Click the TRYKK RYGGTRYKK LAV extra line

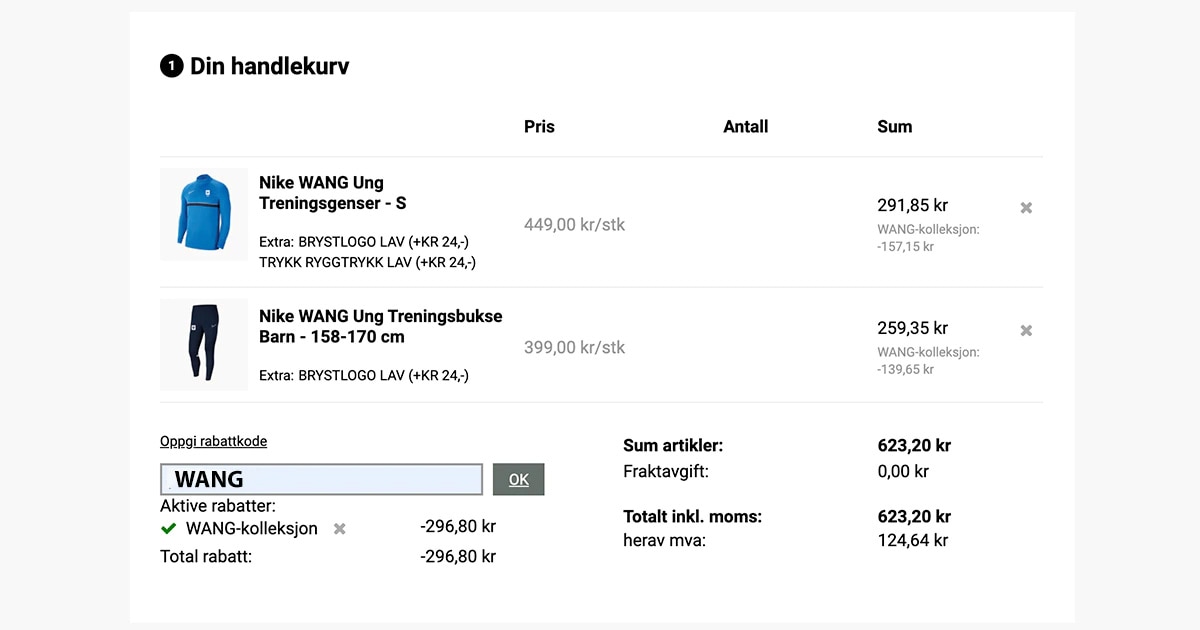(x=367, y=262)
